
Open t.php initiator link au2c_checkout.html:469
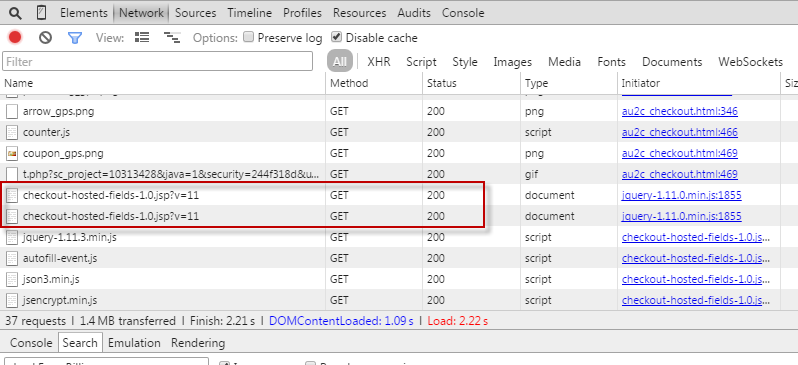pos(679,174)
